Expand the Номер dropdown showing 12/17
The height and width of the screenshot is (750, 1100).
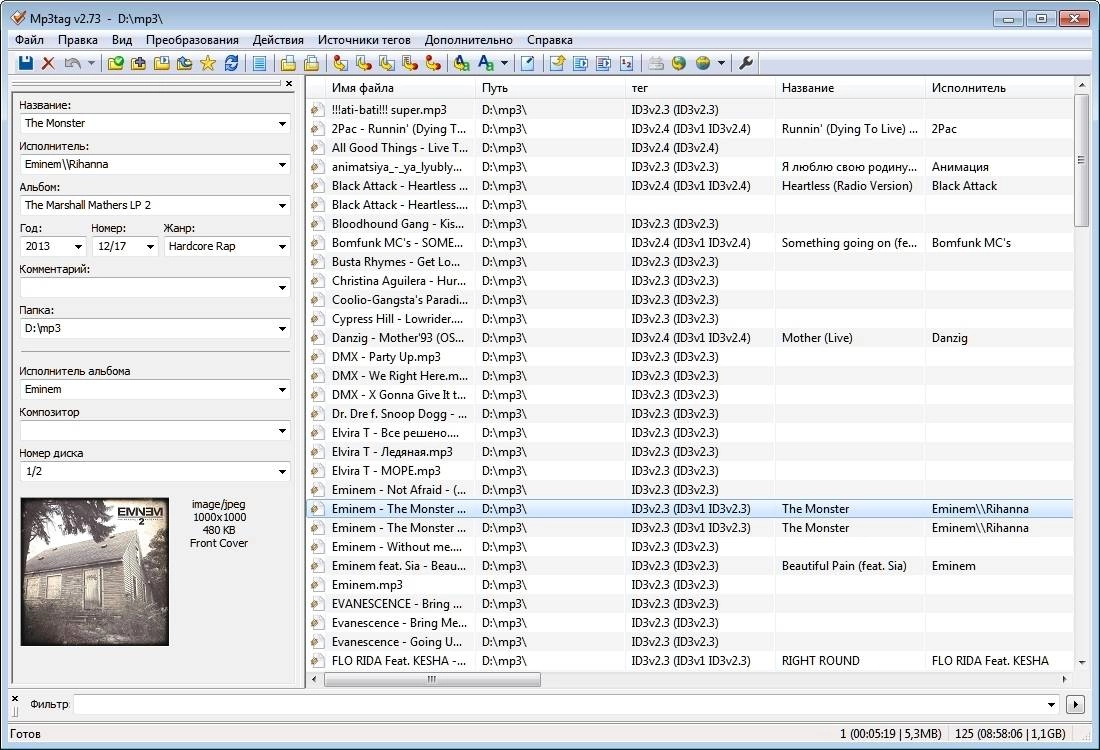point(150,246)
